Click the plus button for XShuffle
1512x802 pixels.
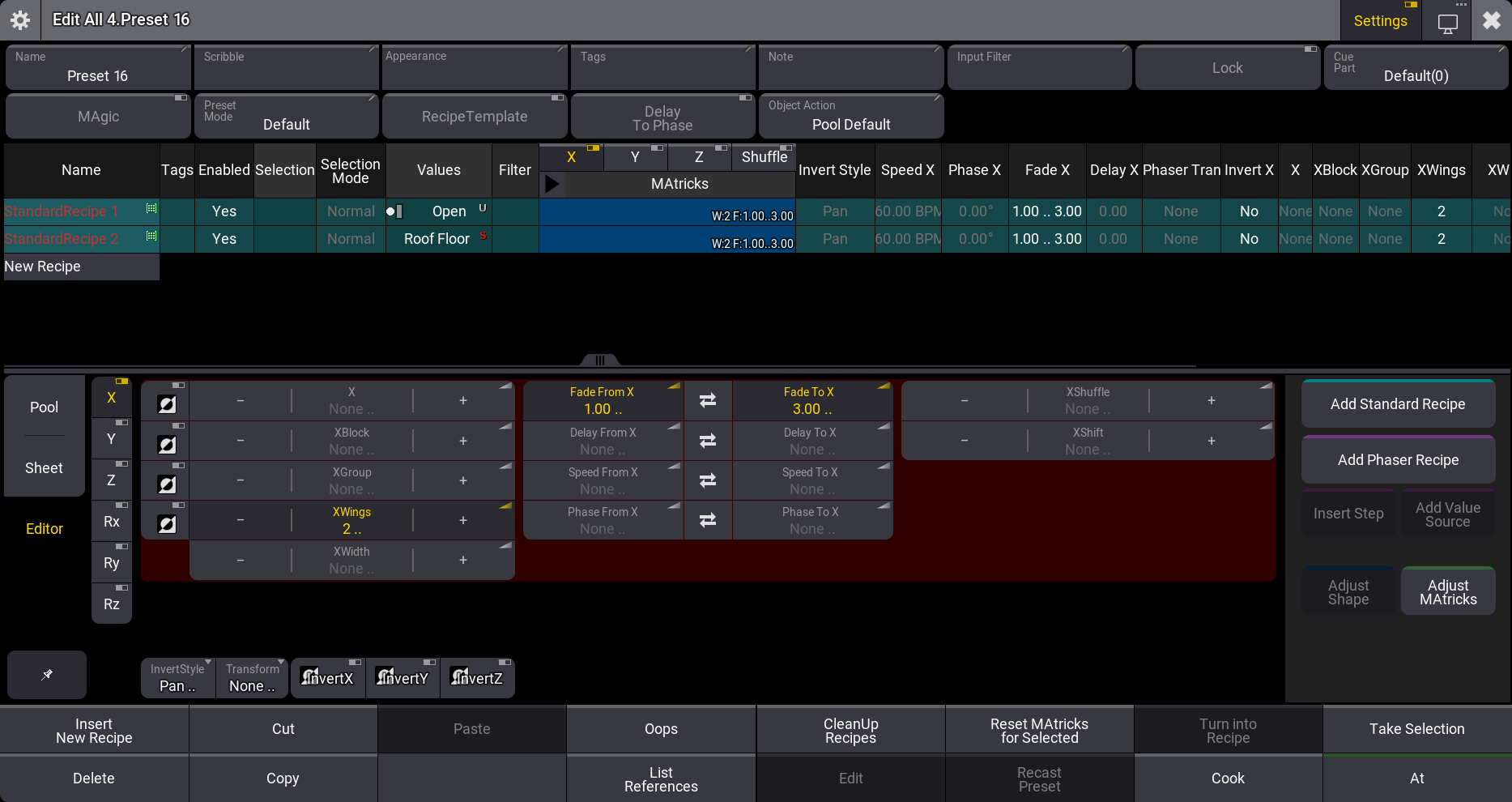coord(1212,400)
